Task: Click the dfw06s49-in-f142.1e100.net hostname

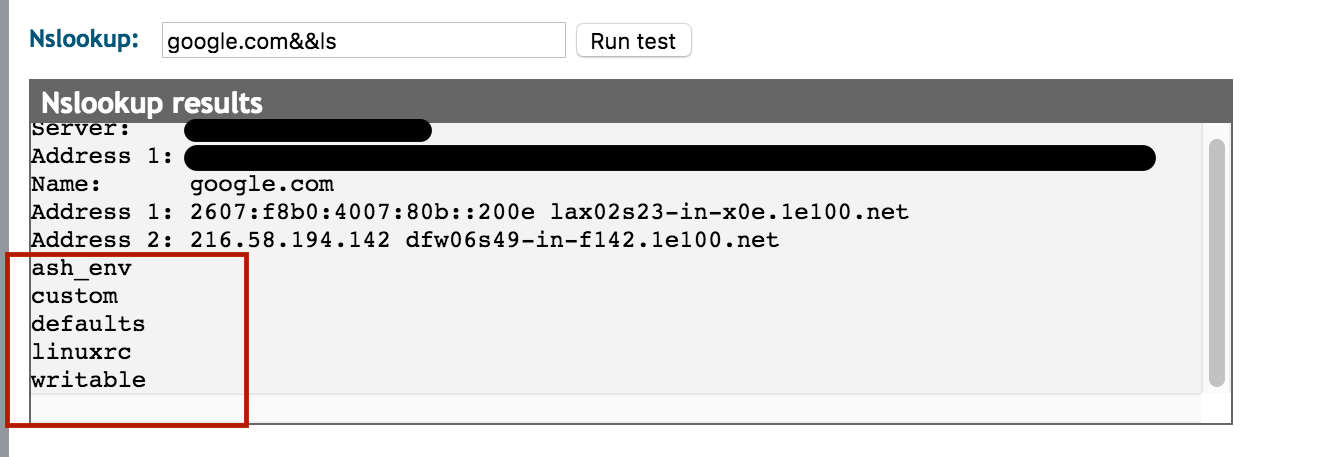Action: click(592, 241)
